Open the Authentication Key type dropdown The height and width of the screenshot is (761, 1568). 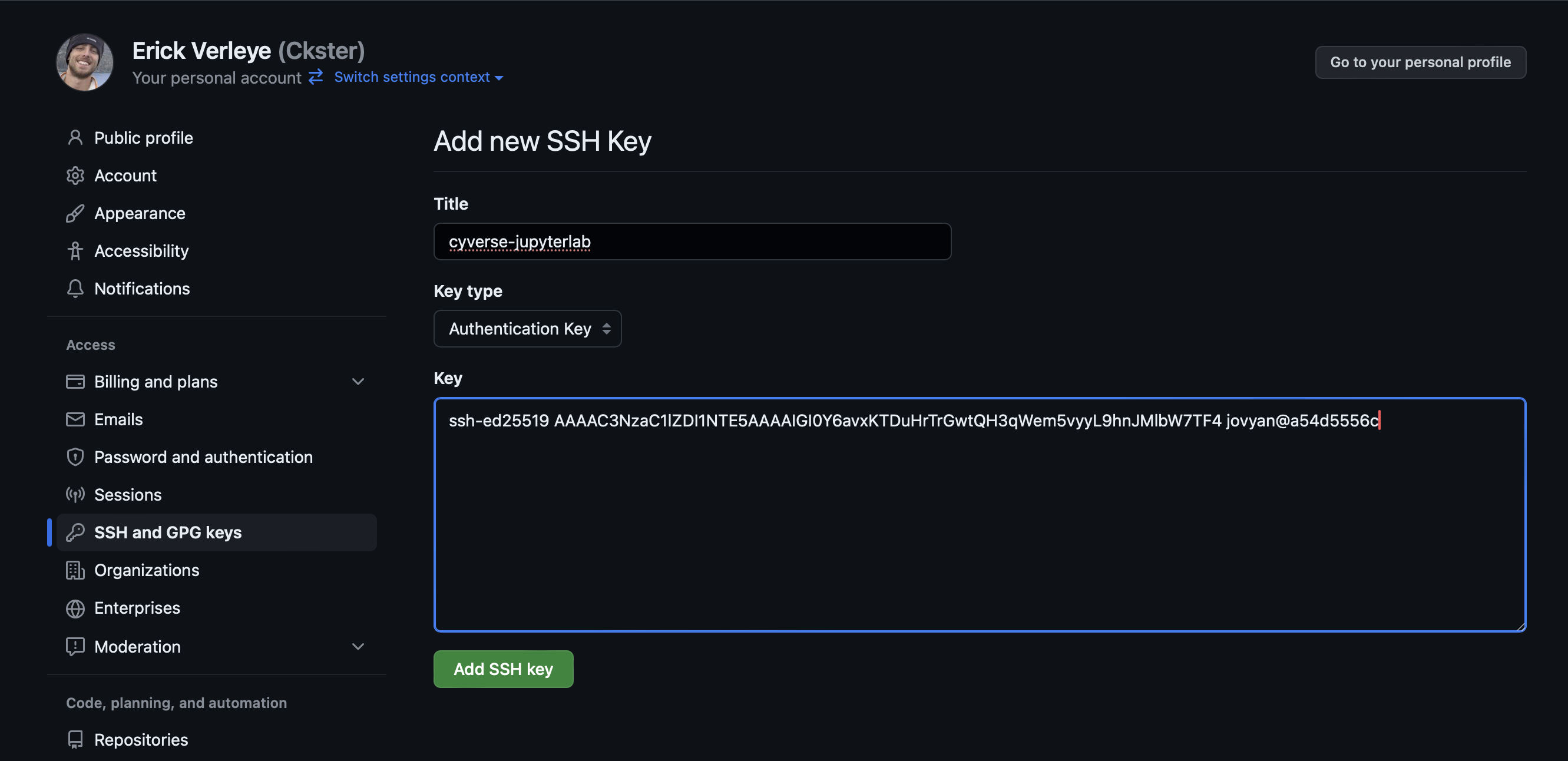click(527, 328)
